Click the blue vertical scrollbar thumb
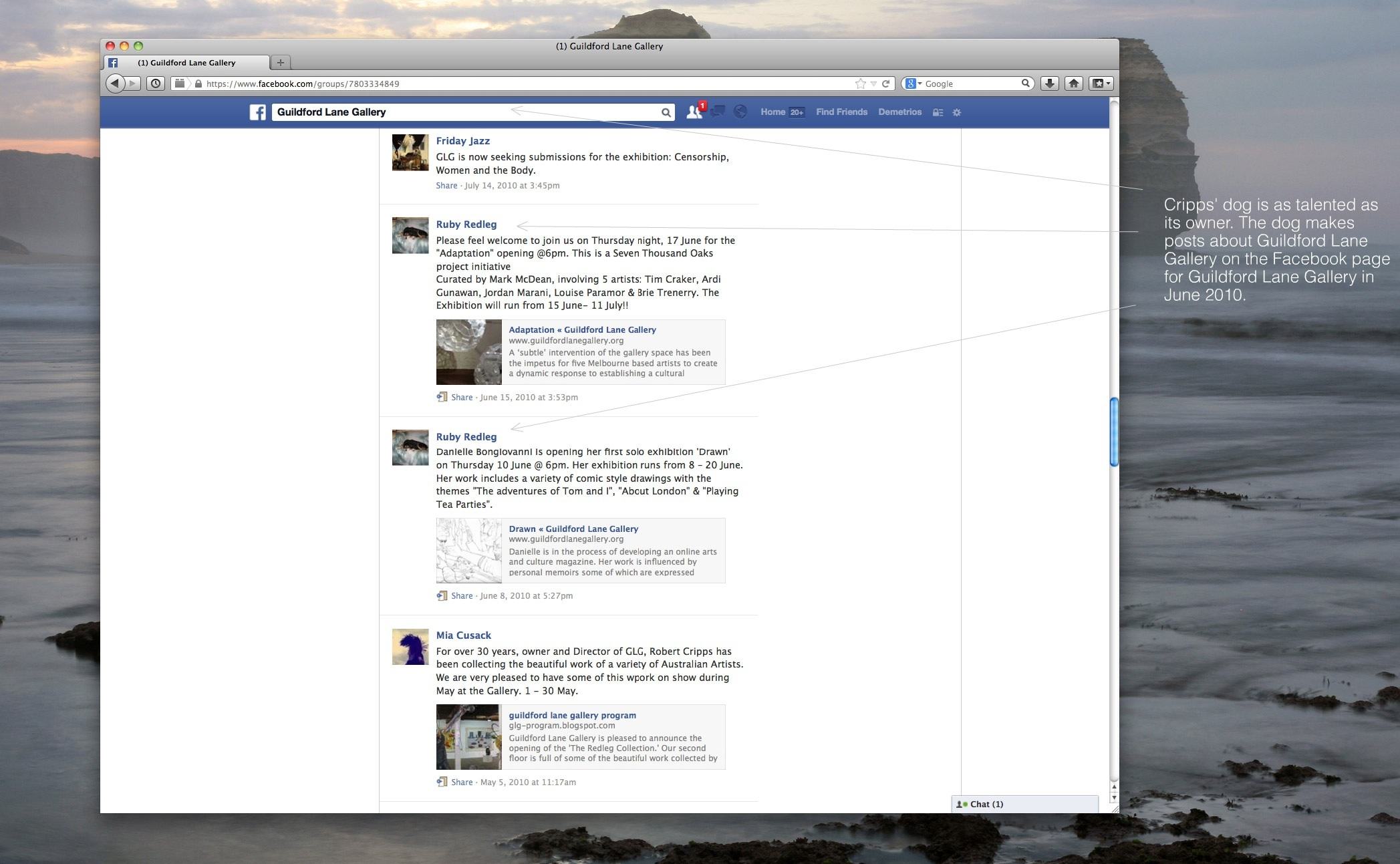 click(x=1114, y=432)
